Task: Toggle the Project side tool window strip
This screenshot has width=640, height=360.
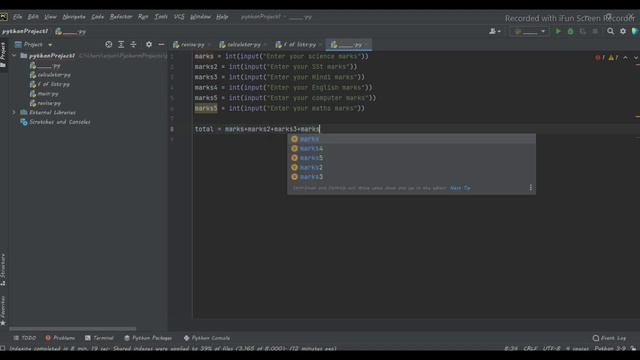Action: 3,55
